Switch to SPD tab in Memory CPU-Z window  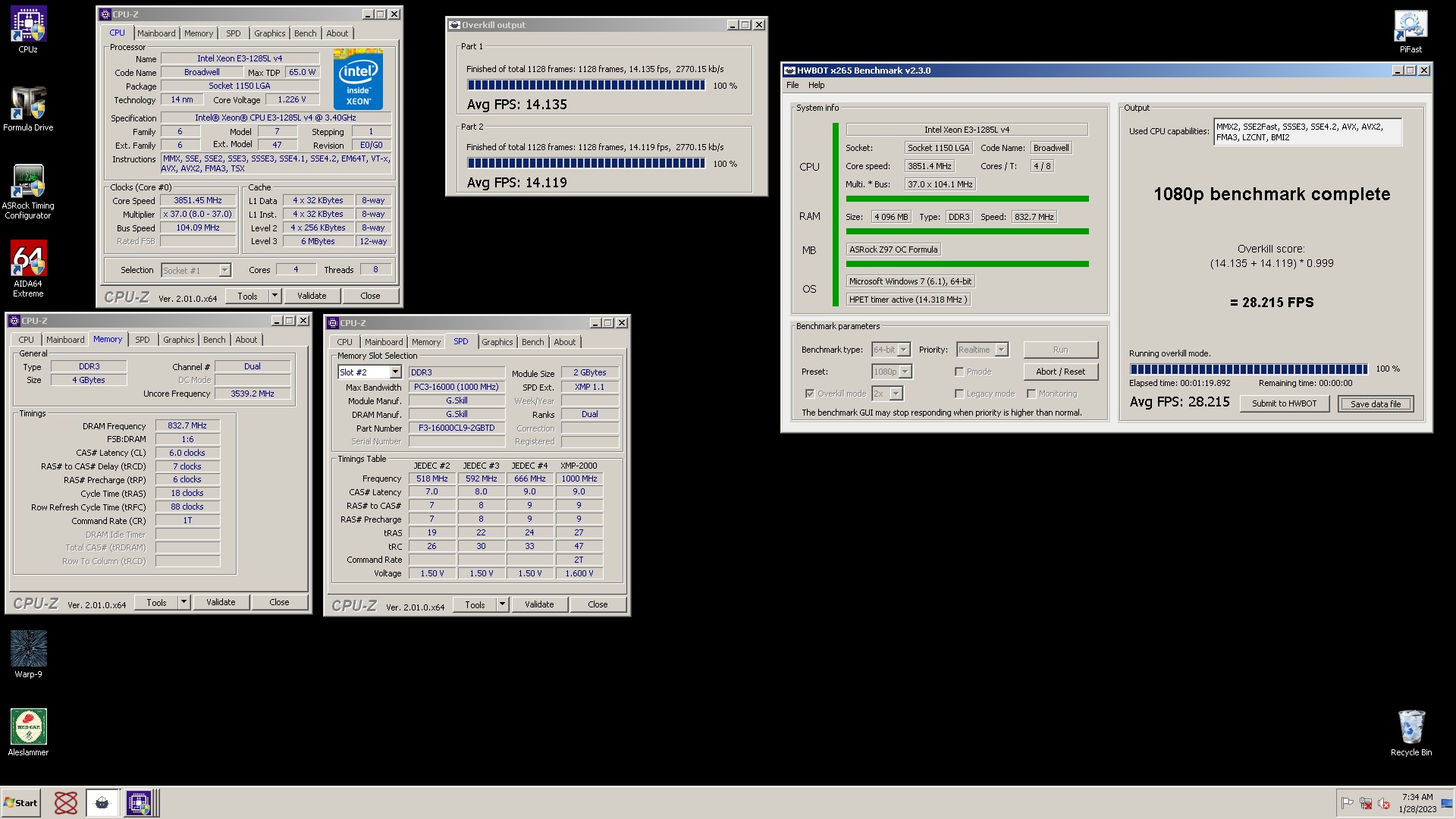pyautogui.click(x=143, y=340)
